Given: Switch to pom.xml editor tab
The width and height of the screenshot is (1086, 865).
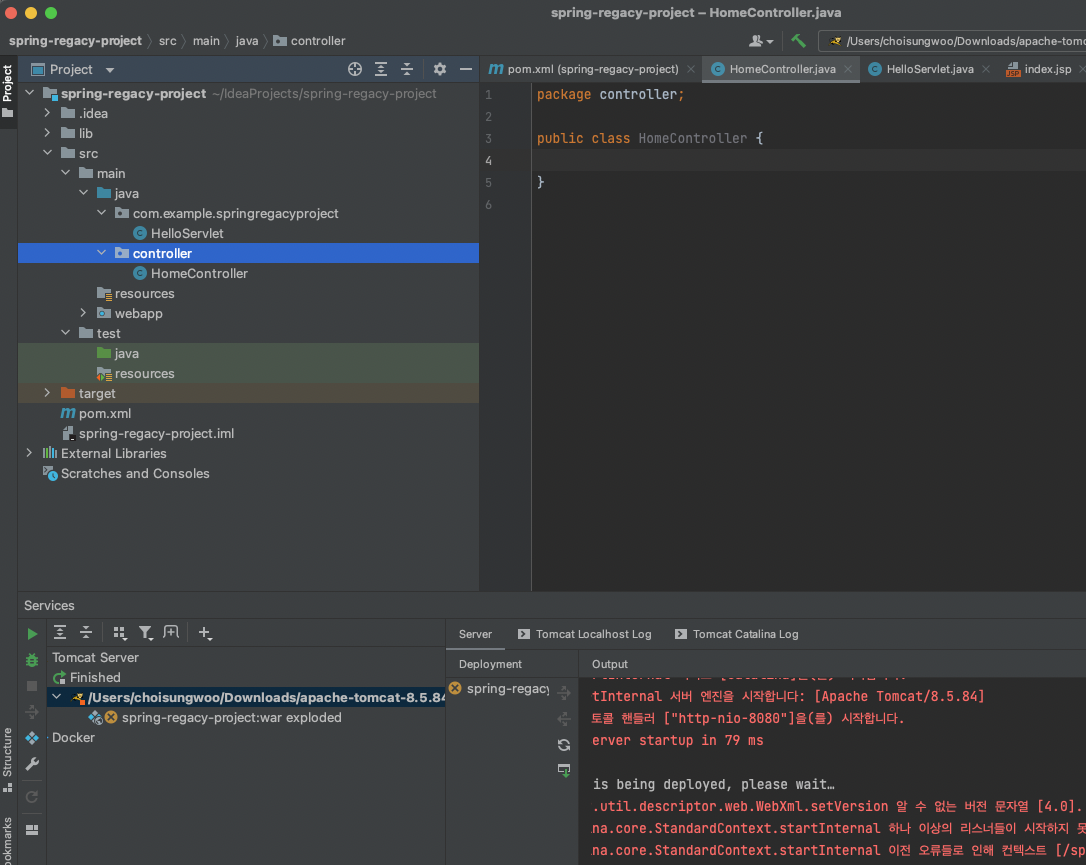Looking at the screenshot, I should 592,69.
